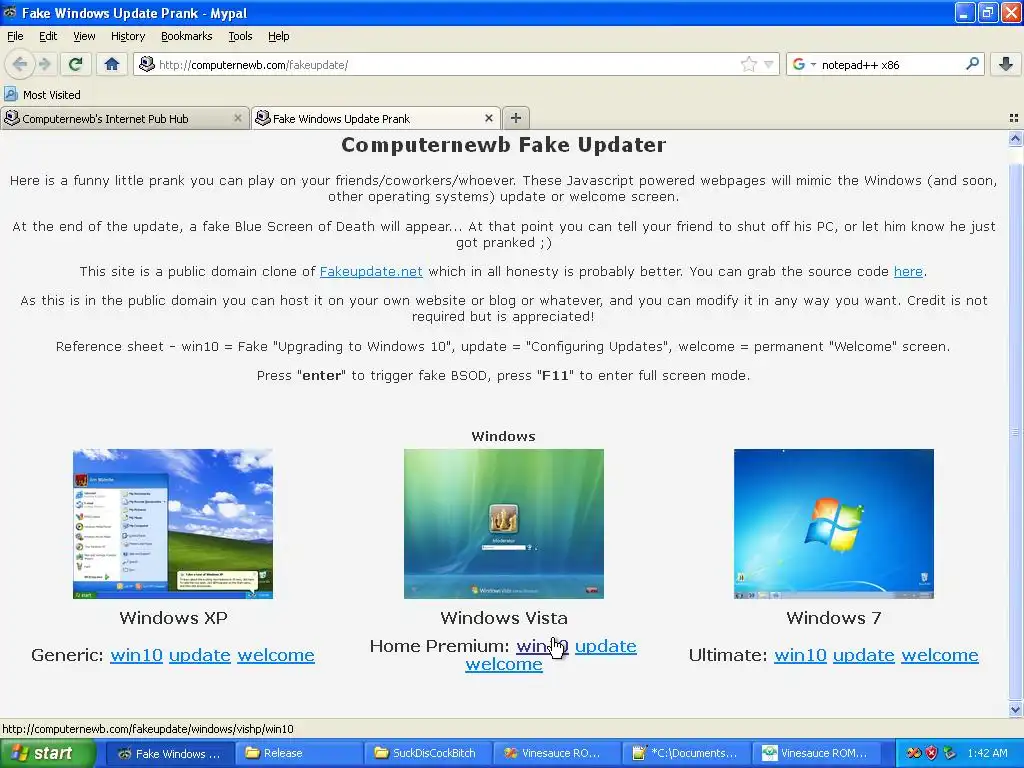Go back using the back arrow button

point(20,64)
